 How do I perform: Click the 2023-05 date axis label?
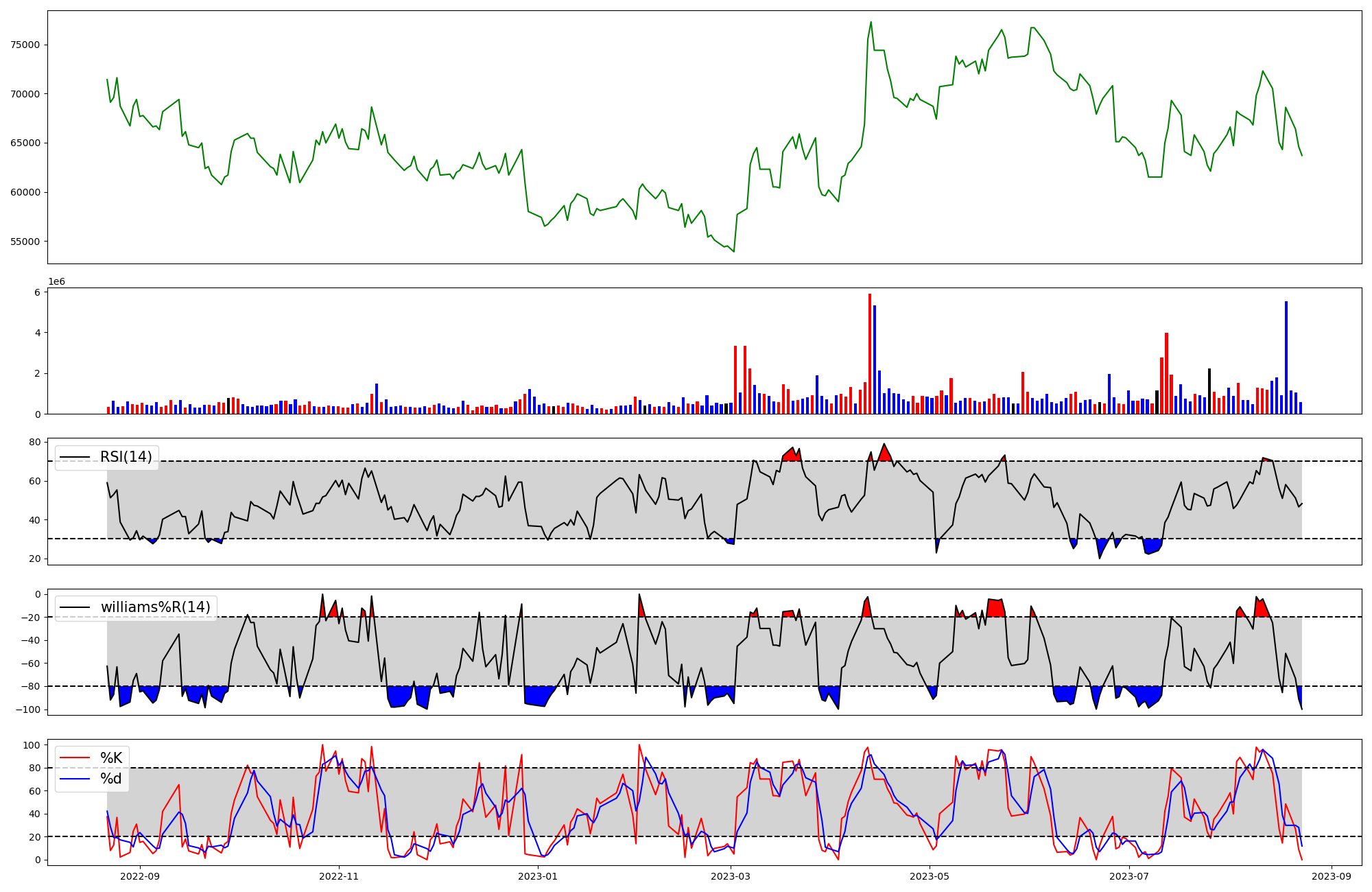[x=930, y=876]
